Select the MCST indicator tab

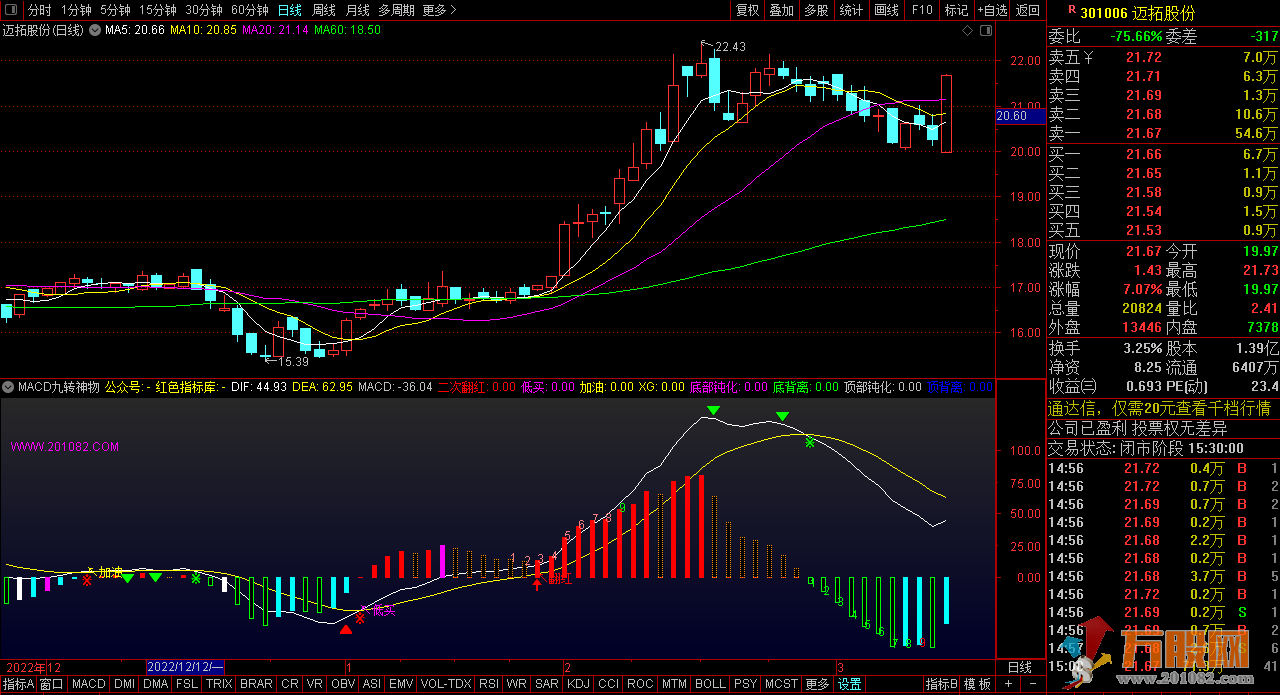pyautogui.click(x=781, y=685)
